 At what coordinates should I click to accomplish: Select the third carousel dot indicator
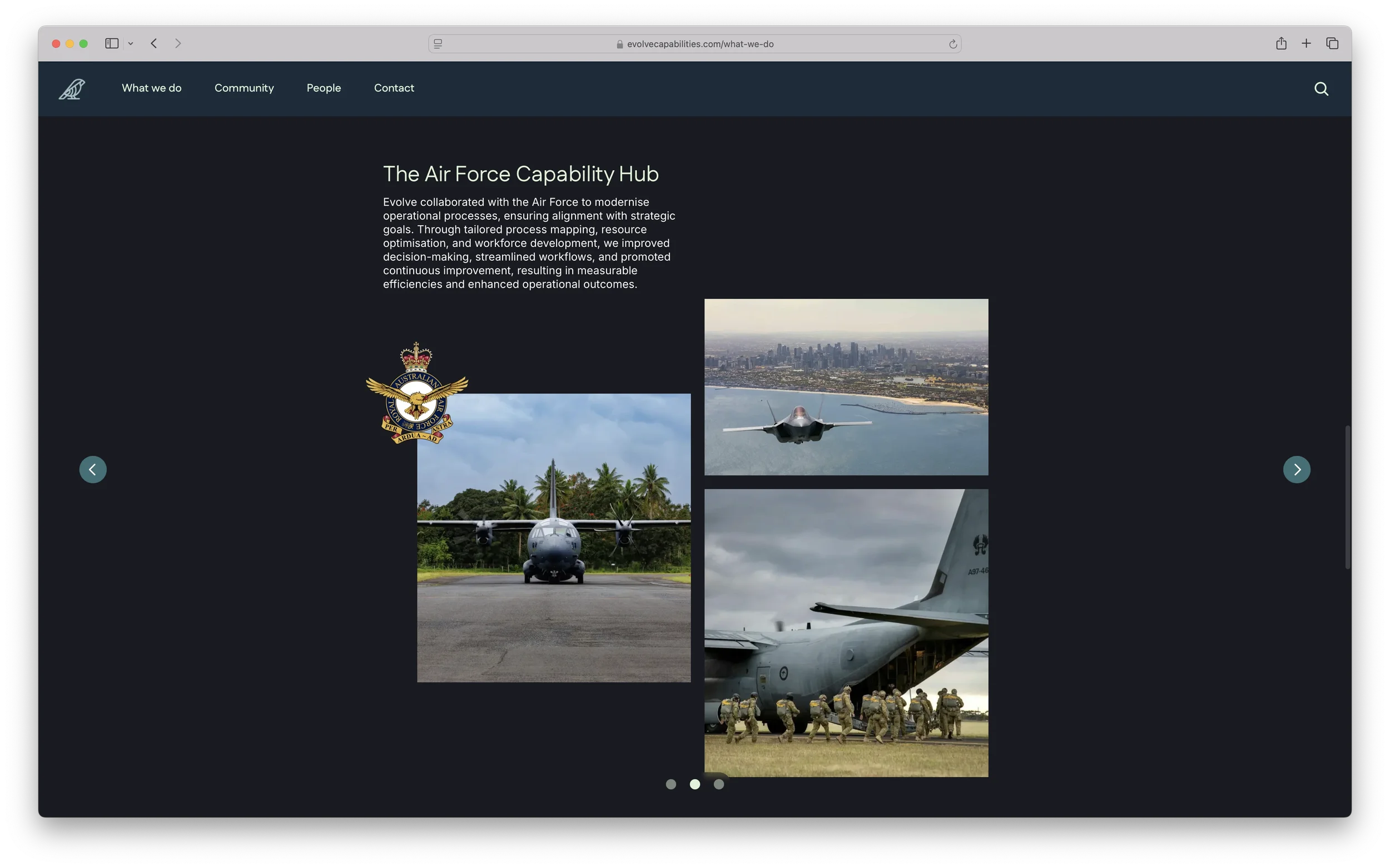718,784
